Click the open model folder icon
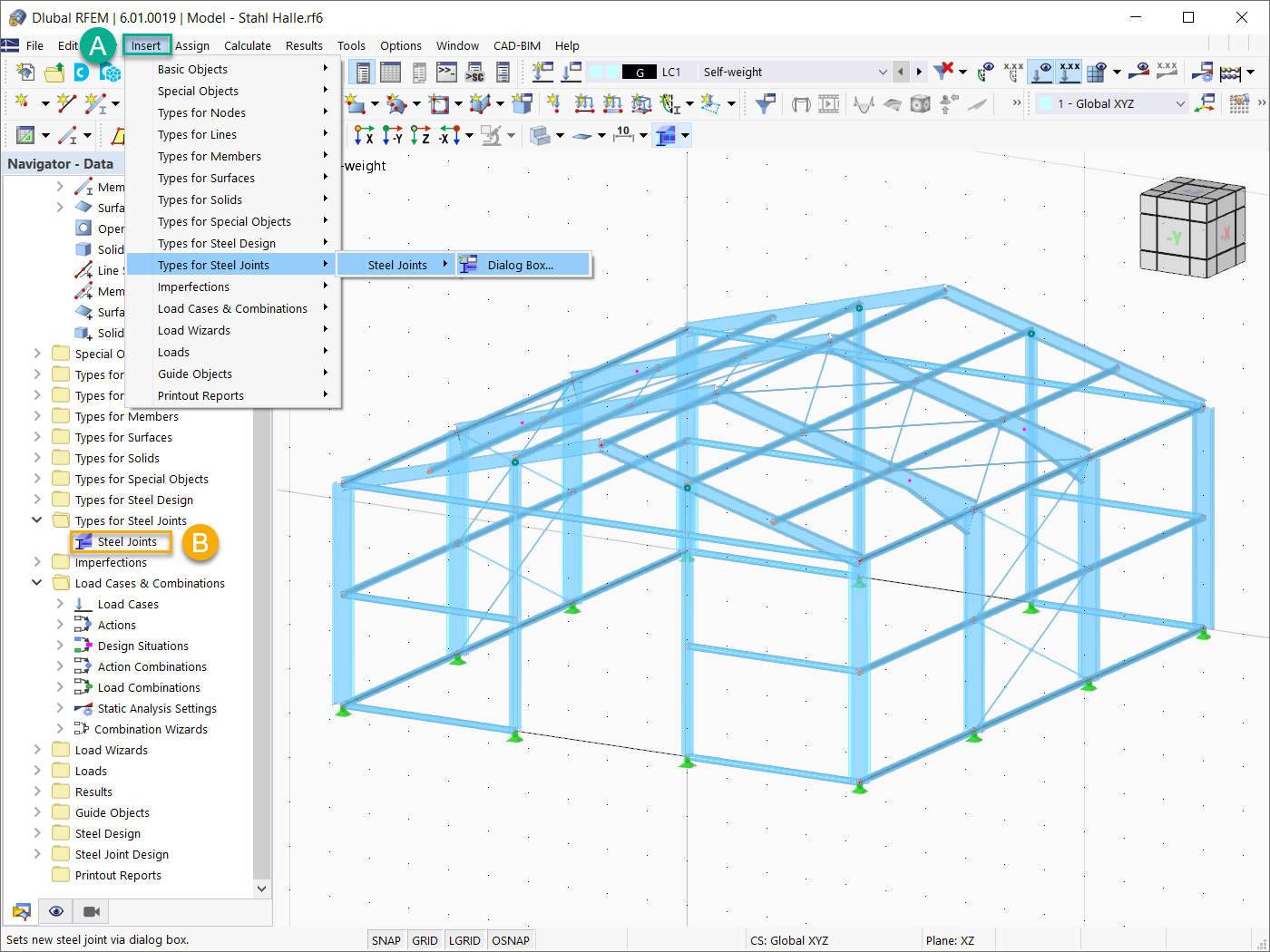This screenshot has height=952, width=1270. pos(54,73)
